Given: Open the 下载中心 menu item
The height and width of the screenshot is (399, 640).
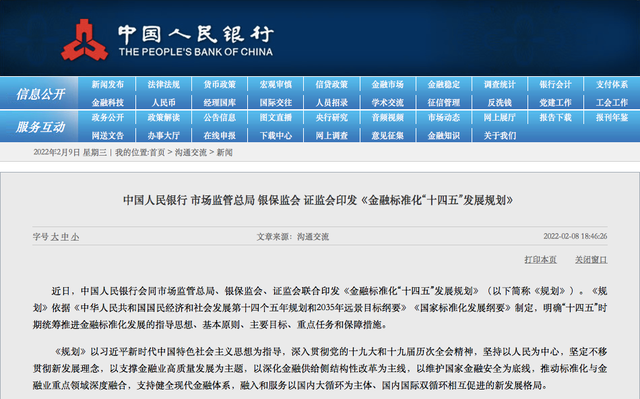Looking at the screenshot, I should pyautogui.click(x=276, y=135).
